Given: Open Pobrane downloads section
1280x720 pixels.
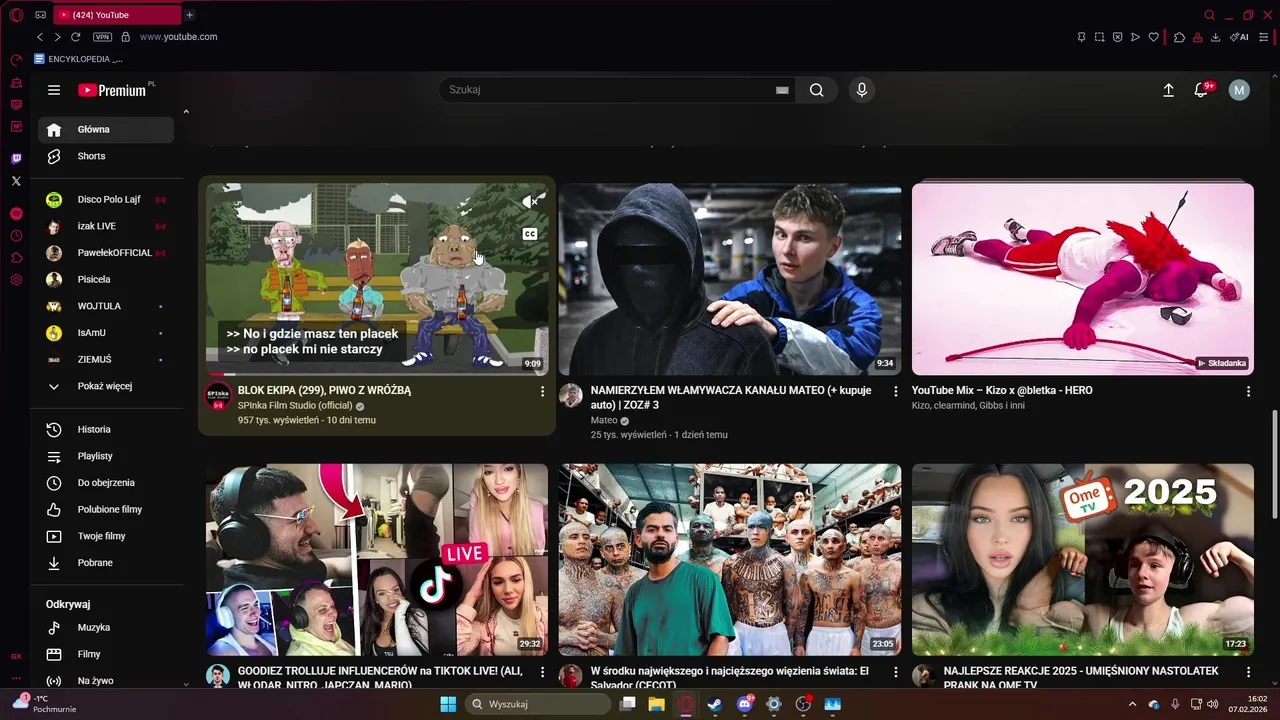Looking at the screenshot, I should tap(106, 563).
